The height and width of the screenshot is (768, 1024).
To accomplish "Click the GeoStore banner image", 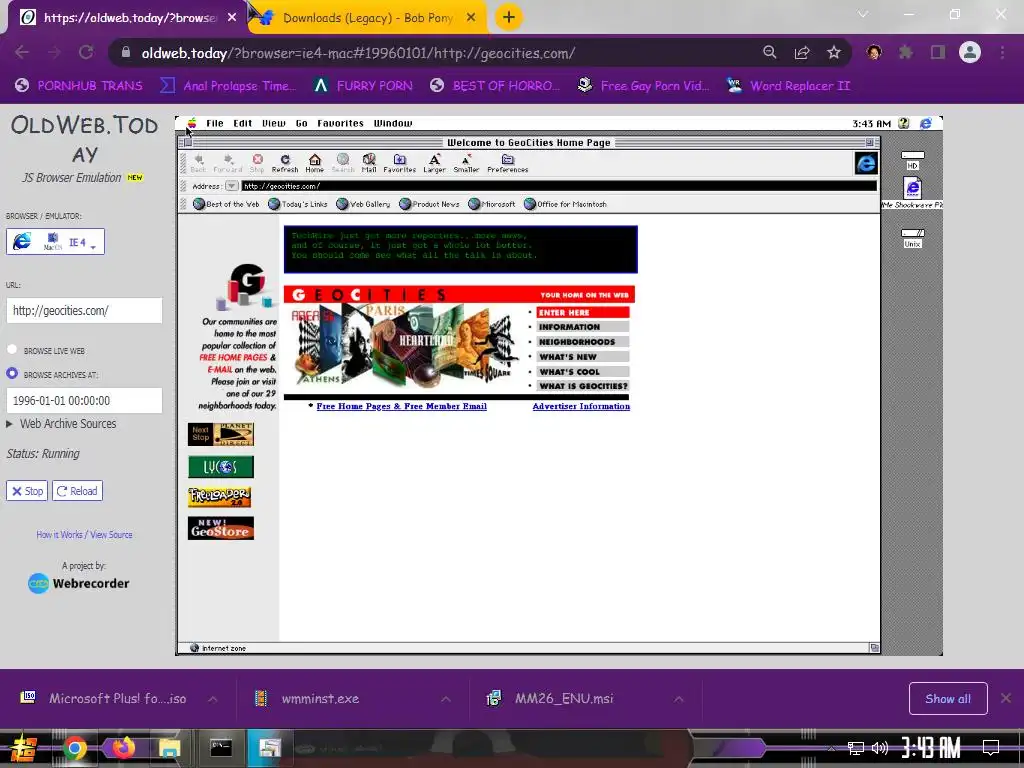I will coord(221,528).
